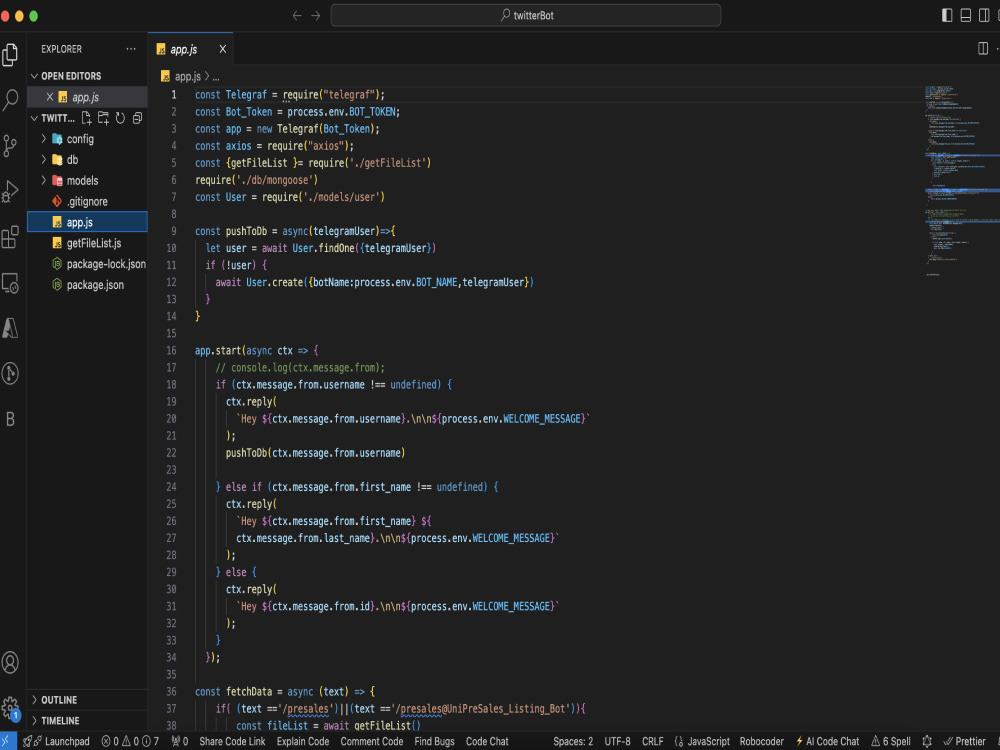This screenshot has height=750, width=1000.
Task: Close app.js in Open Editors list
Action: click(x=50, y=97)
